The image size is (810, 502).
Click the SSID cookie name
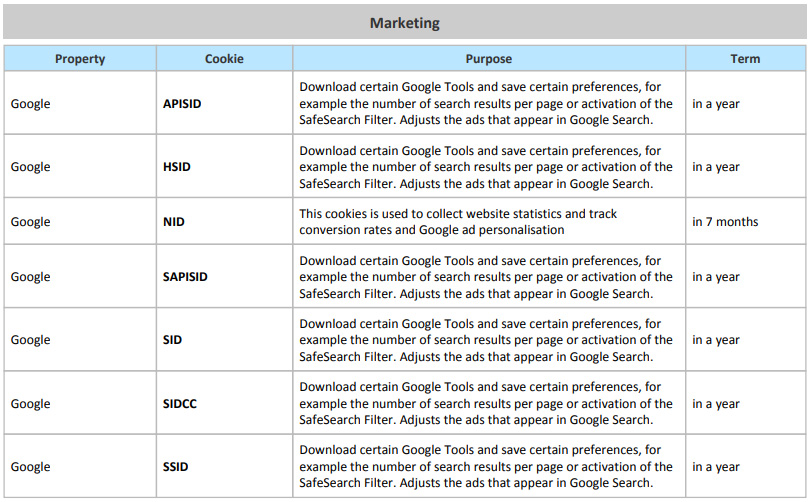point(175,466)
